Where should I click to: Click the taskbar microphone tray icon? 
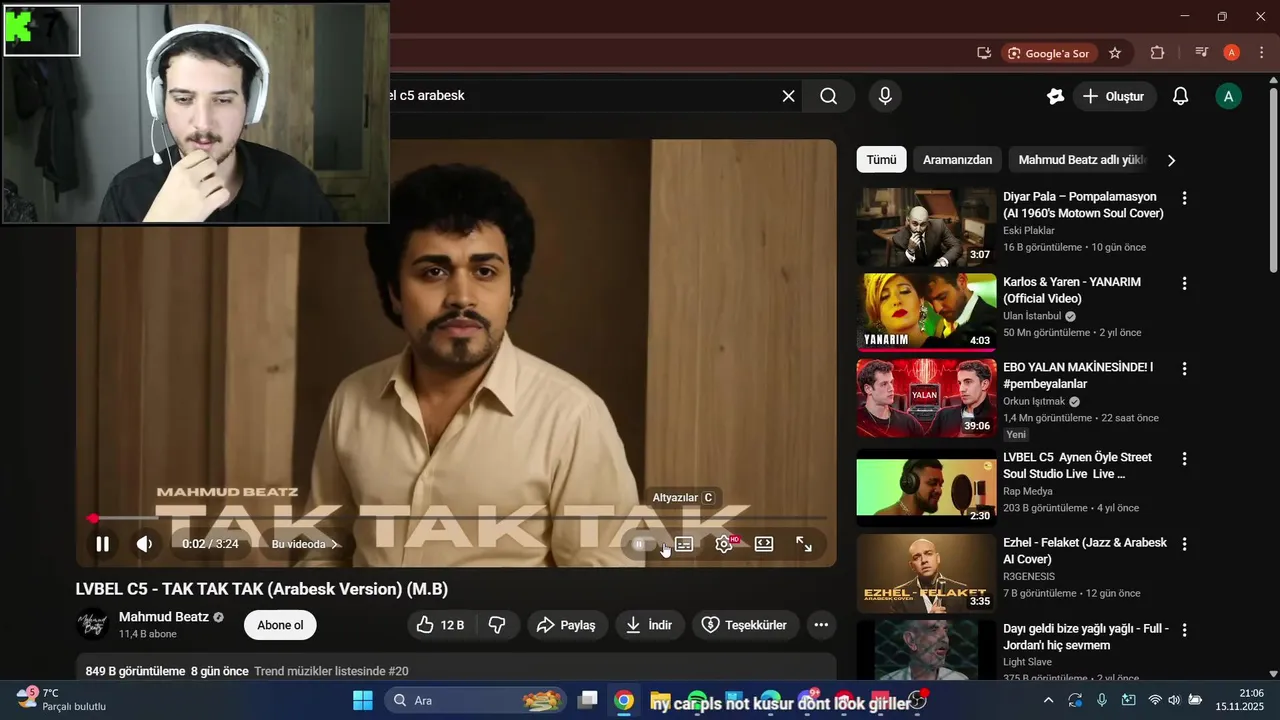[1102, 700]
